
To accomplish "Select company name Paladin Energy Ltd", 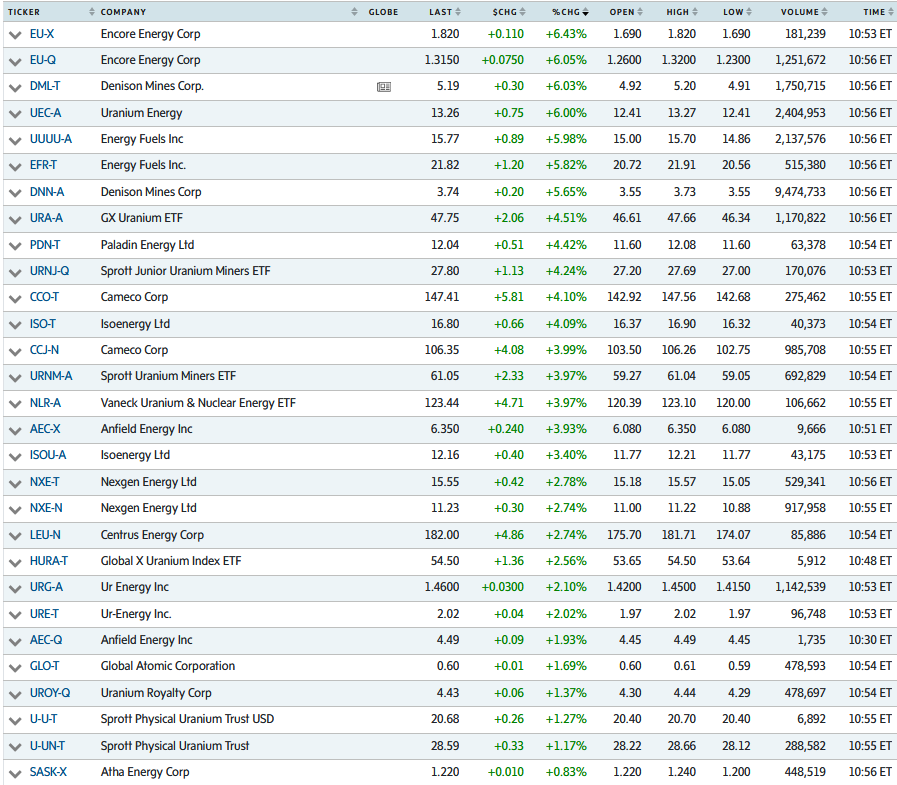I will 148,245.
